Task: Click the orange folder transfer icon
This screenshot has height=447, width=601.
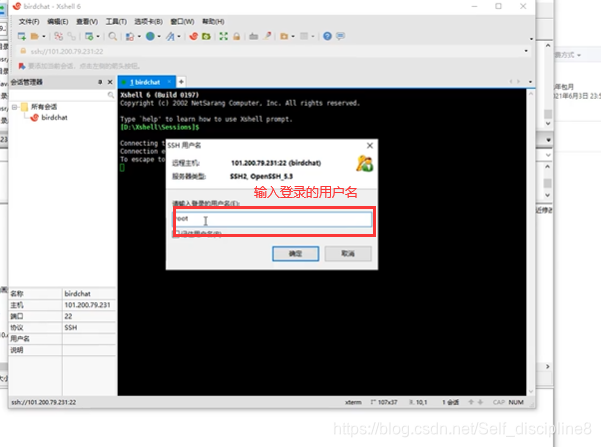Action: [284, 36]
